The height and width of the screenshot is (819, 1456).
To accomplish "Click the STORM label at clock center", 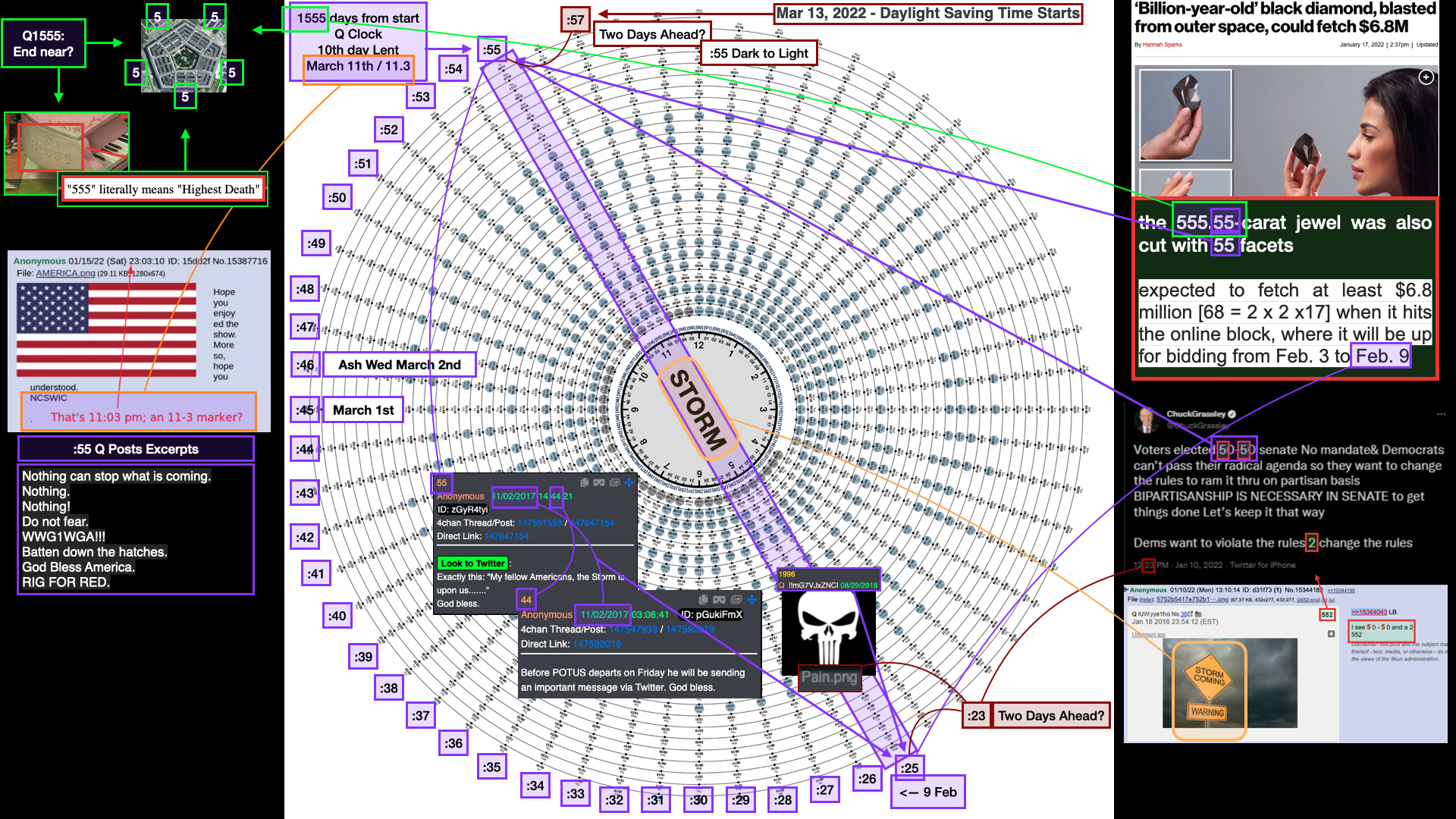I will pos(698,409).
